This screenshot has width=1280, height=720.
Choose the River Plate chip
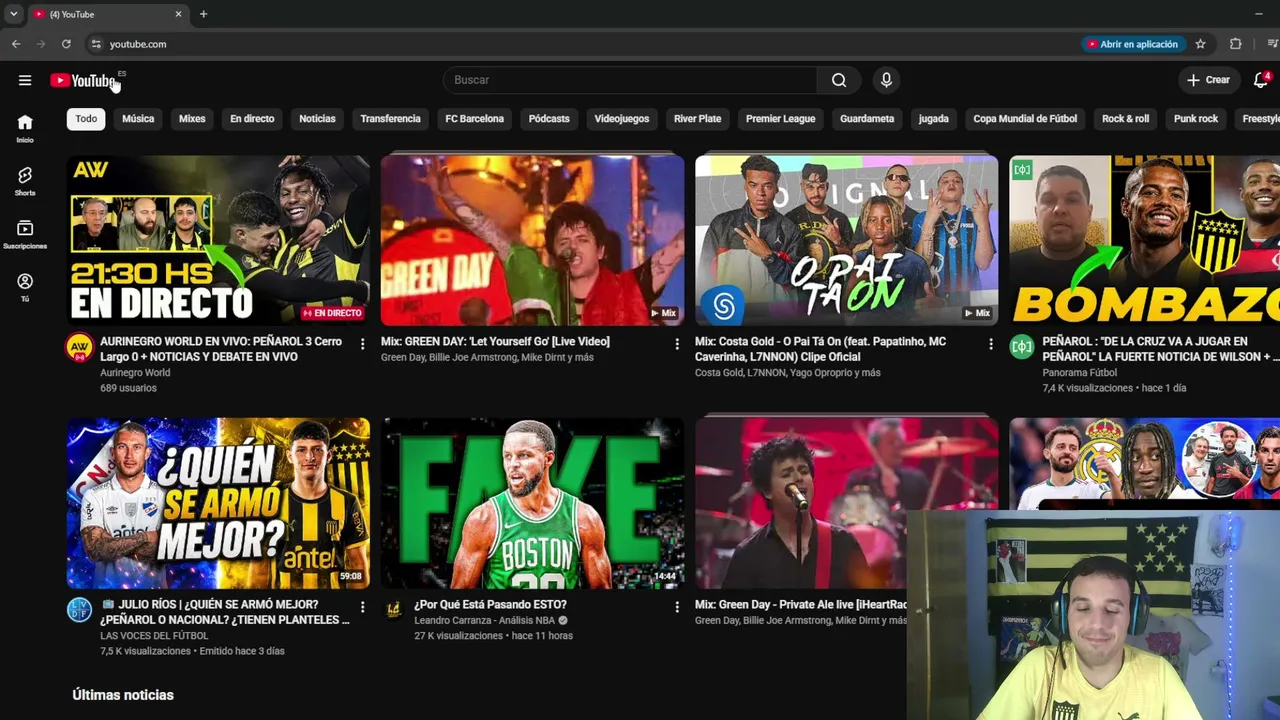pyautogui.click(x=697, y=119)
